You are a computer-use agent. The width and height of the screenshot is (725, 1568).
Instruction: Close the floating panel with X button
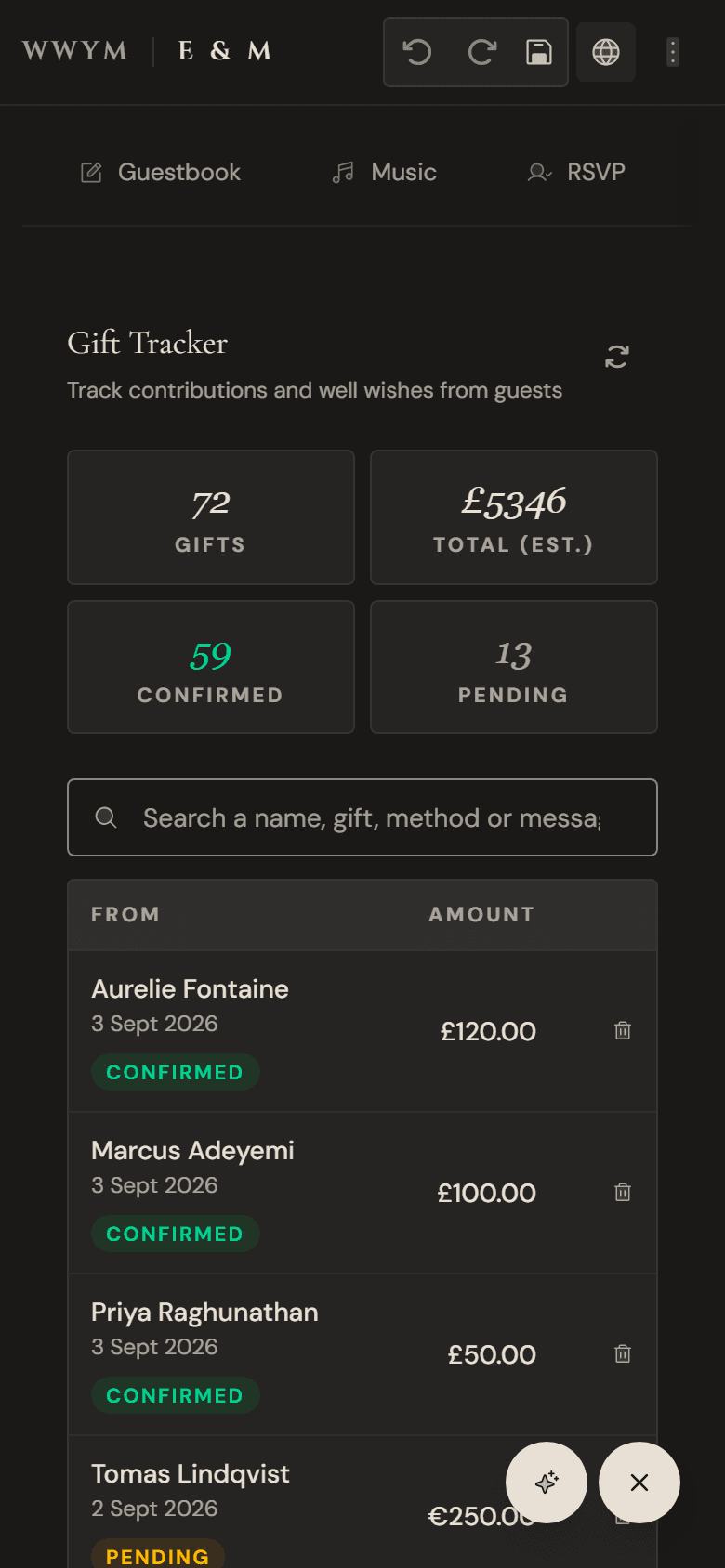pyautogui.click(x=639, y=1483)
